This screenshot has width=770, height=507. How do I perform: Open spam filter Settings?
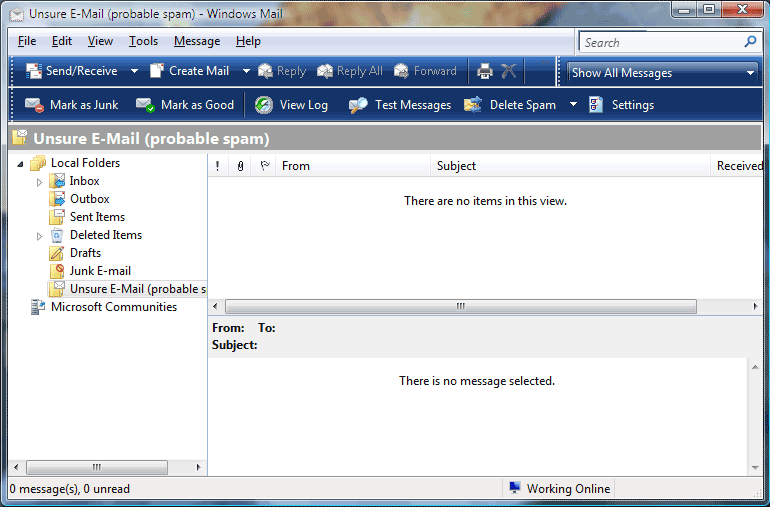[x=622, y=105]
